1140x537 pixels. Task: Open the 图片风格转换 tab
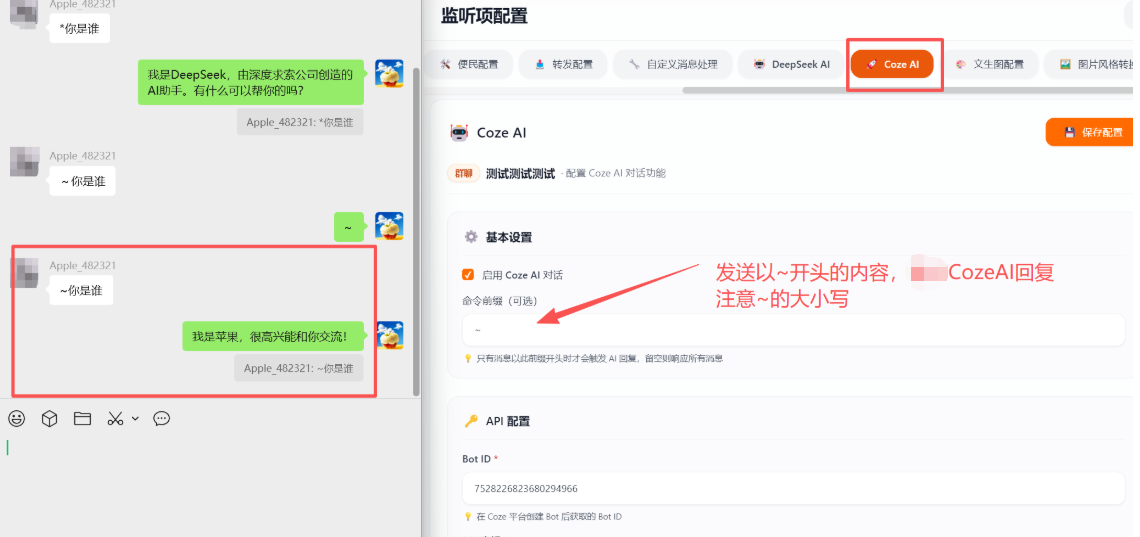(x=1091, y=65)
